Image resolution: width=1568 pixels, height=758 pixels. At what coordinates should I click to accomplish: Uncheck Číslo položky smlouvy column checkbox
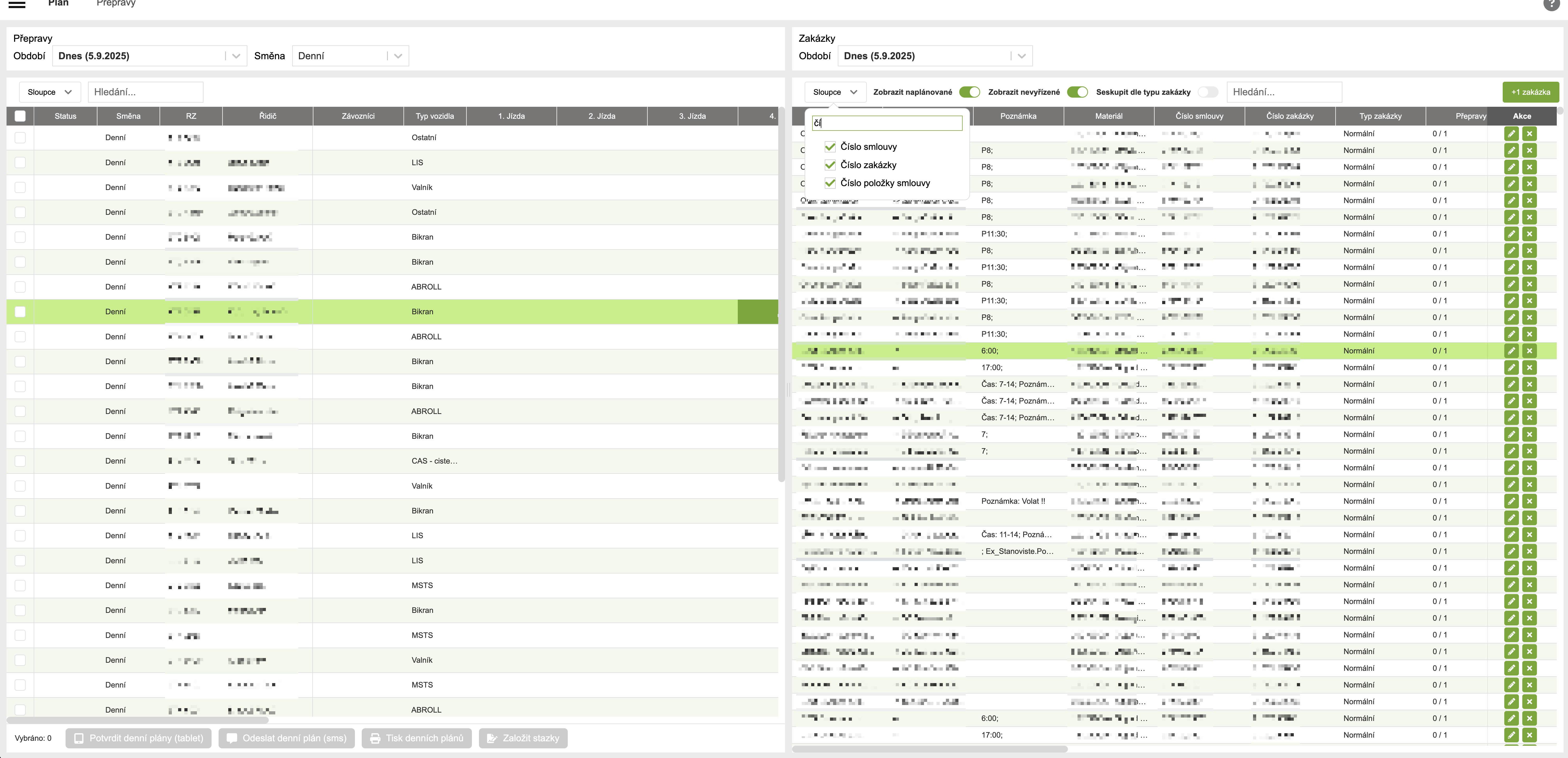[x=830, y=183]
